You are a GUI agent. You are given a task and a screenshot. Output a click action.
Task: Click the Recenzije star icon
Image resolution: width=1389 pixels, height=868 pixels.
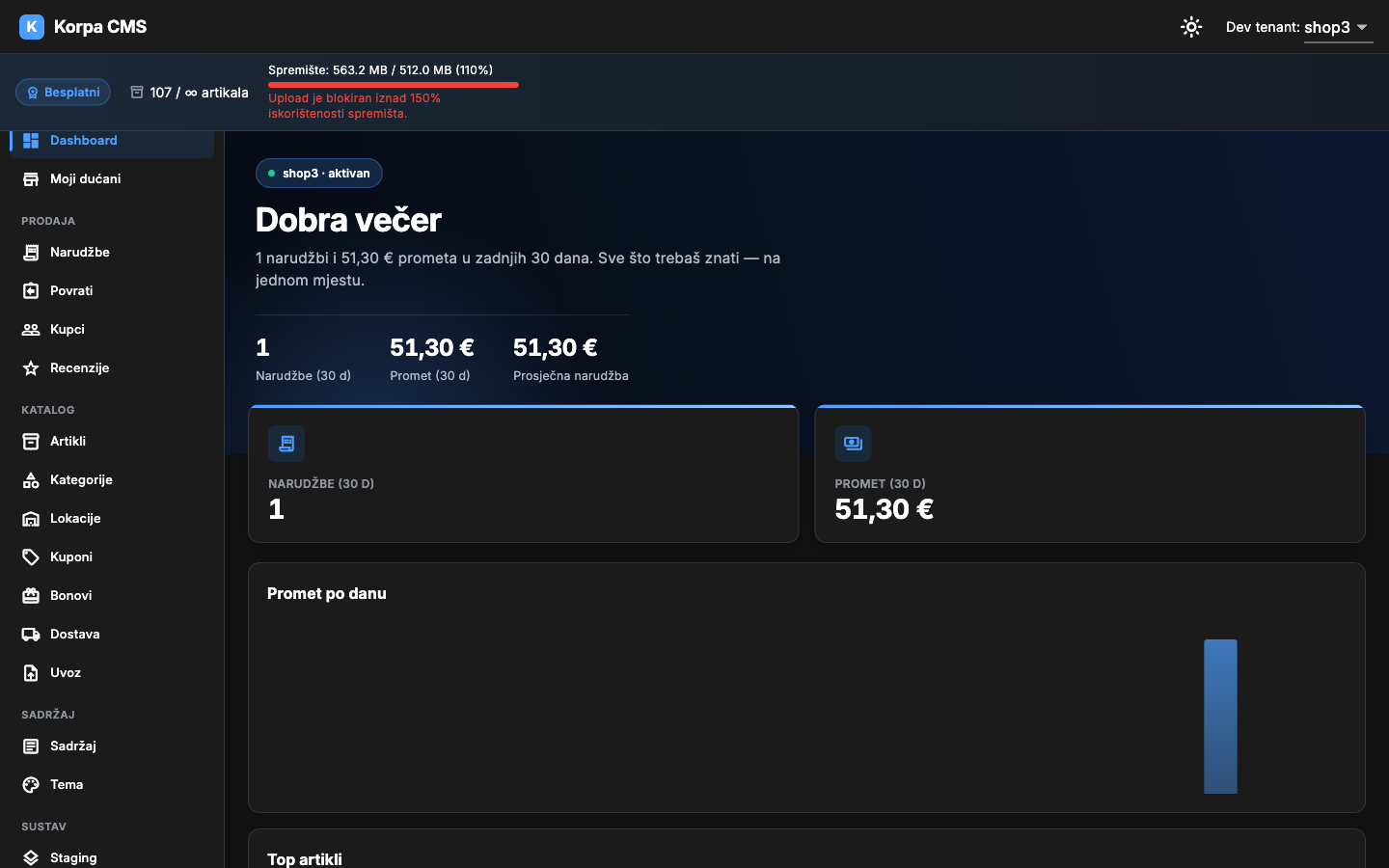click(31, 368)
